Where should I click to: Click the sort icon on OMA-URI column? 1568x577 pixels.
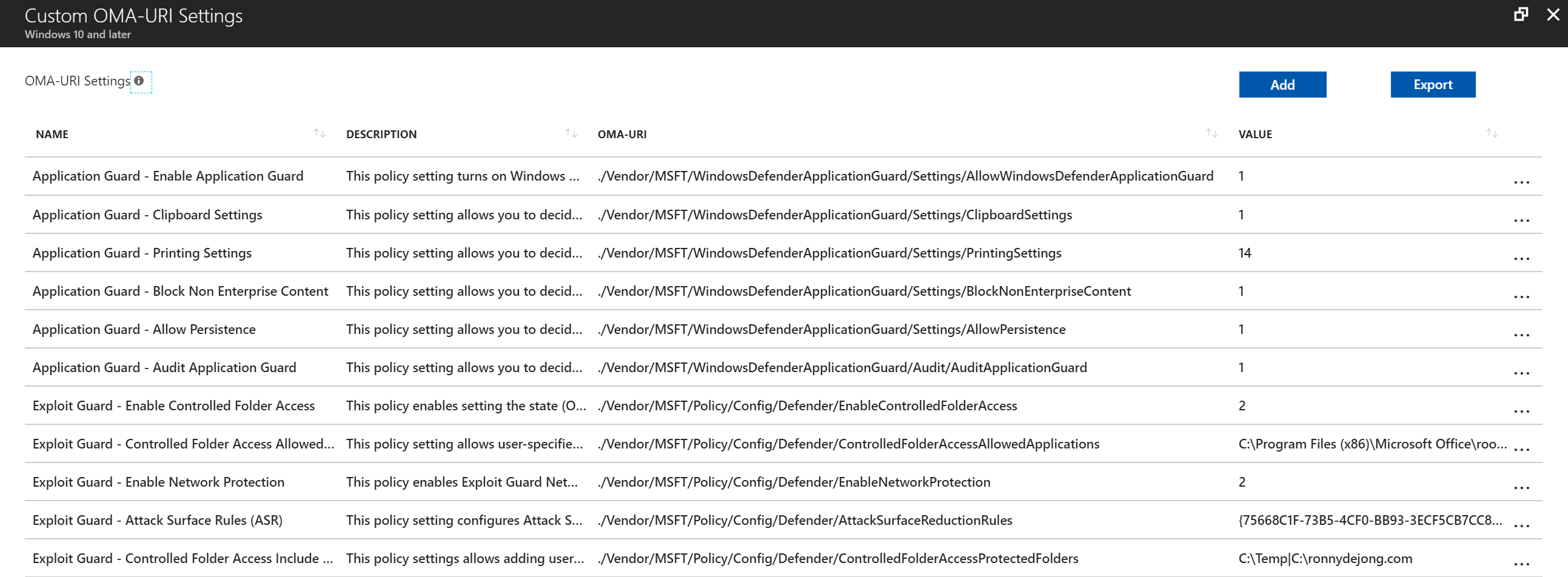[1212, 133]
